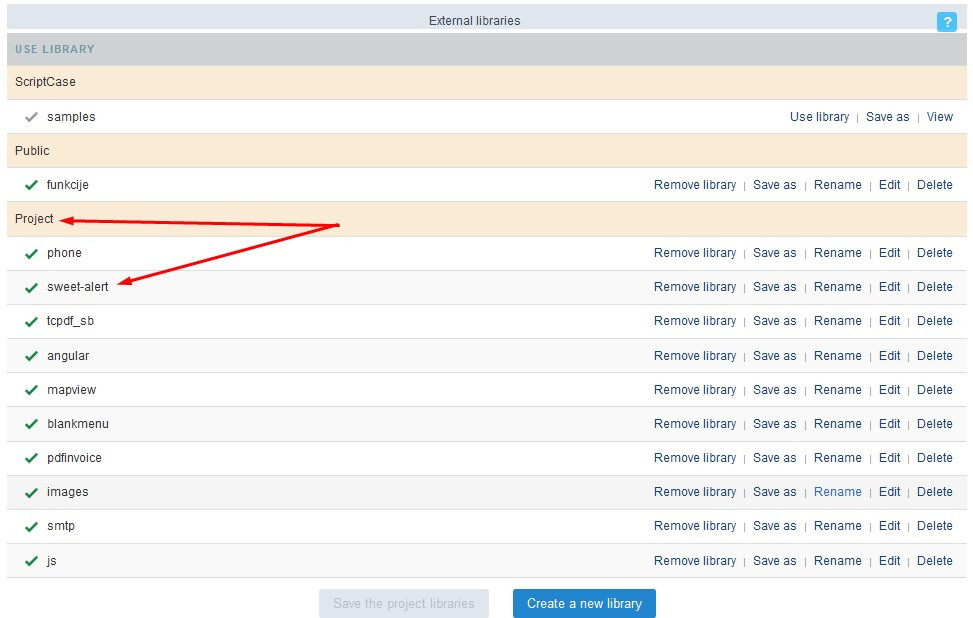Select the tcpdf_sb library name
This screenshot has height=618, width=973.
(70, 321)
